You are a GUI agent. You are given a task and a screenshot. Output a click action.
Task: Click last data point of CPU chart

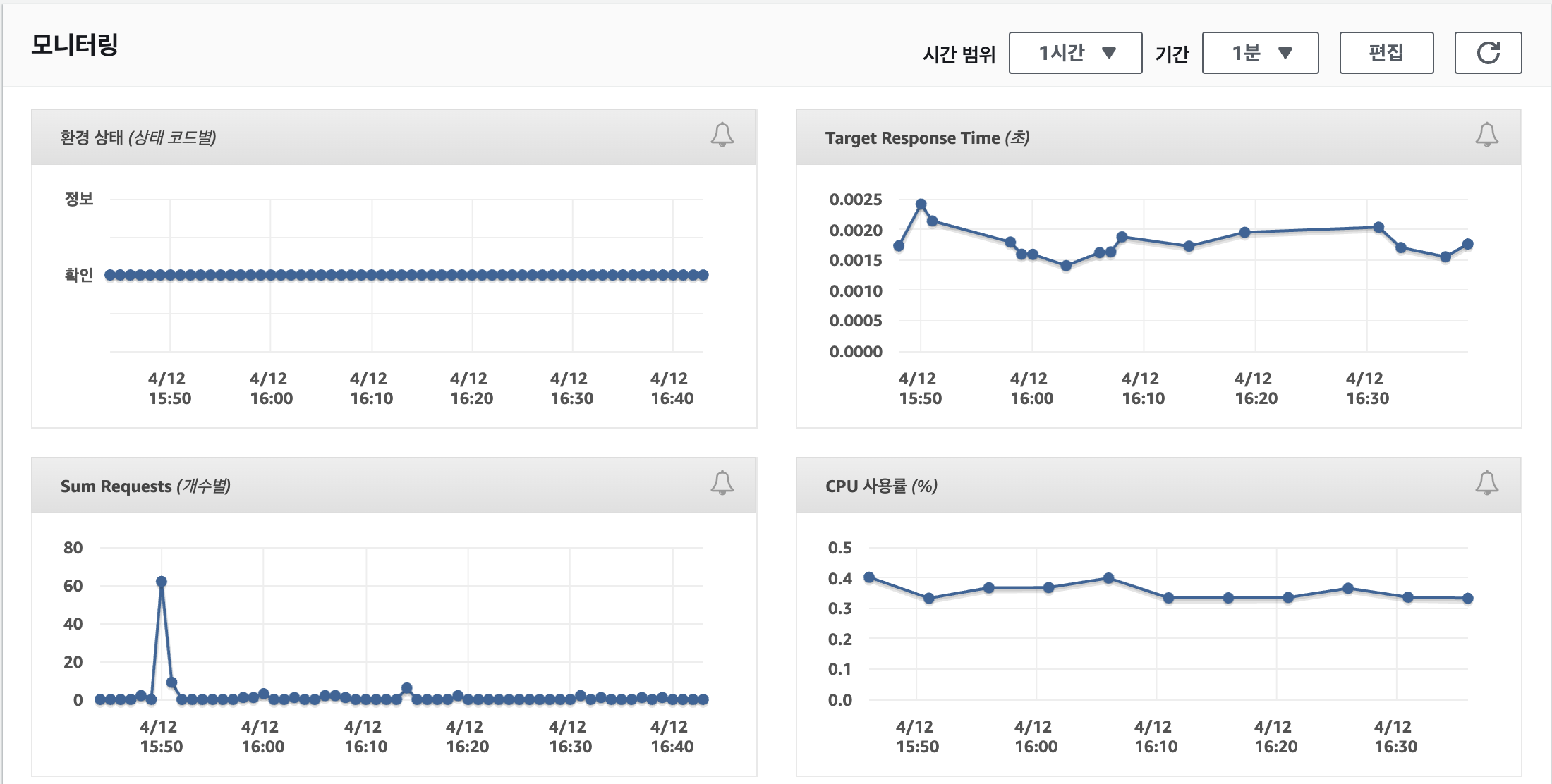click(1468, 598)
